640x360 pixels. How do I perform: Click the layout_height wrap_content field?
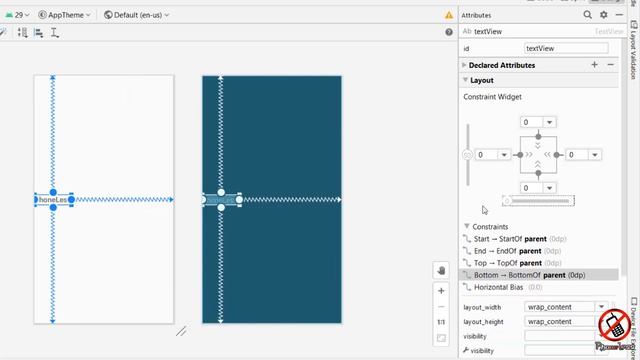click(559, 322)
